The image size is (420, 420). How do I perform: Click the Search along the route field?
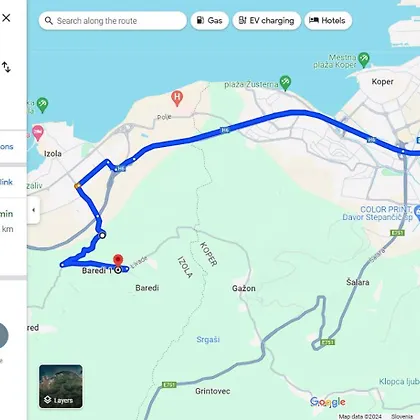pos(113,21)
